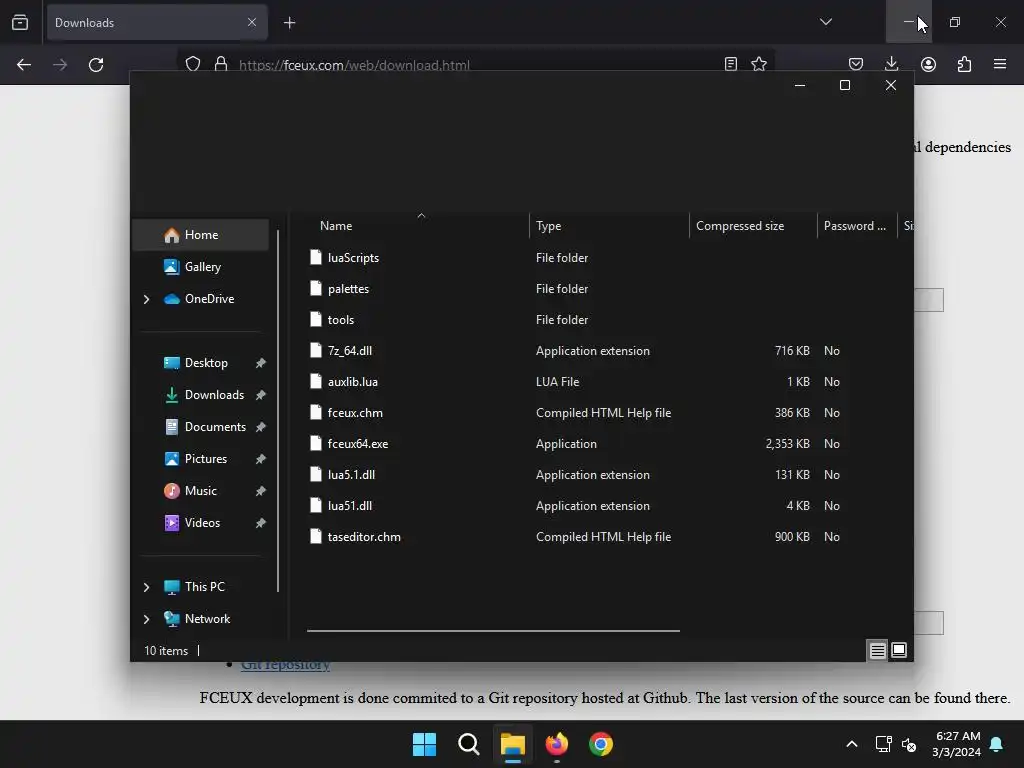The image size is (1024, 768).
Task: Sort files by Name column
Action: 418,226
